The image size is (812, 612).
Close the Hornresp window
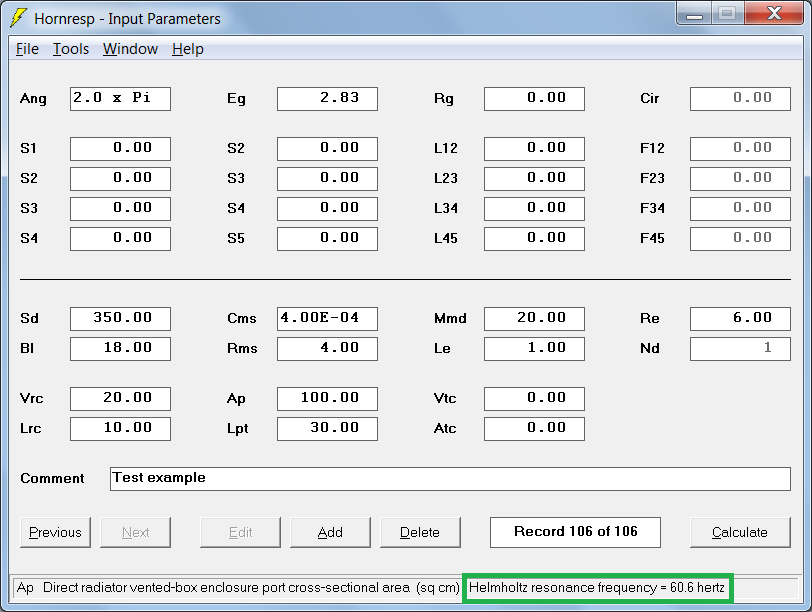coord(774,13)
